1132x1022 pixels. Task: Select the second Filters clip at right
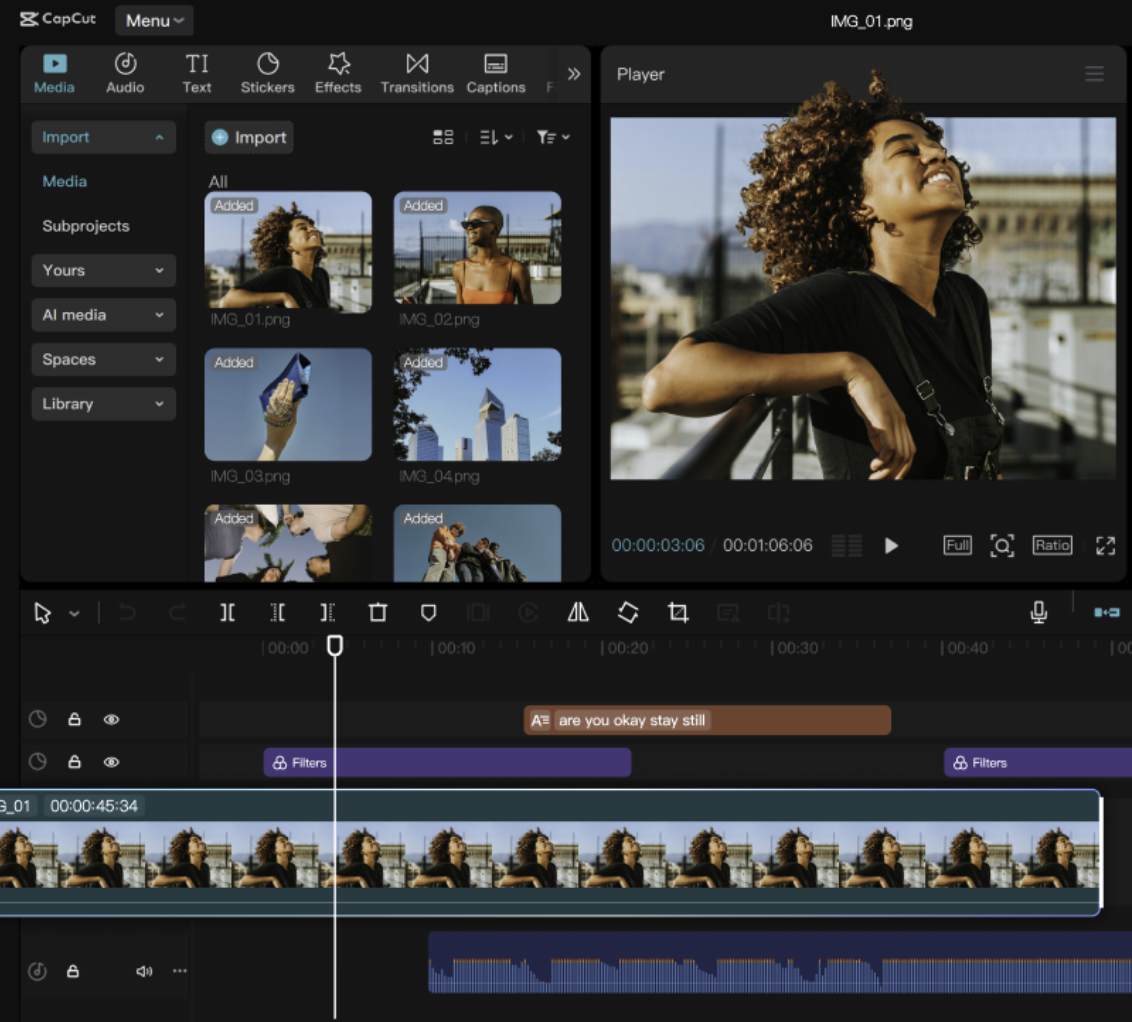tap(1037, 763)
